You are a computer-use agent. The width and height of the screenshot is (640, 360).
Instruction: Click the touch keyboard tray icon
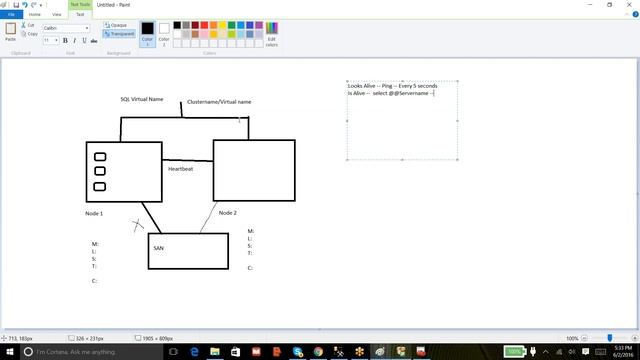tap(600, 351)
